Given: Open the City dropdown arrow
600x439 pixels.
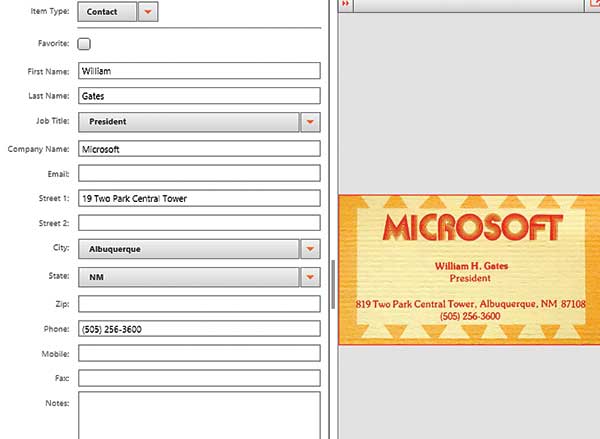Looking at the screenshot, I should (x=310, y=249).
